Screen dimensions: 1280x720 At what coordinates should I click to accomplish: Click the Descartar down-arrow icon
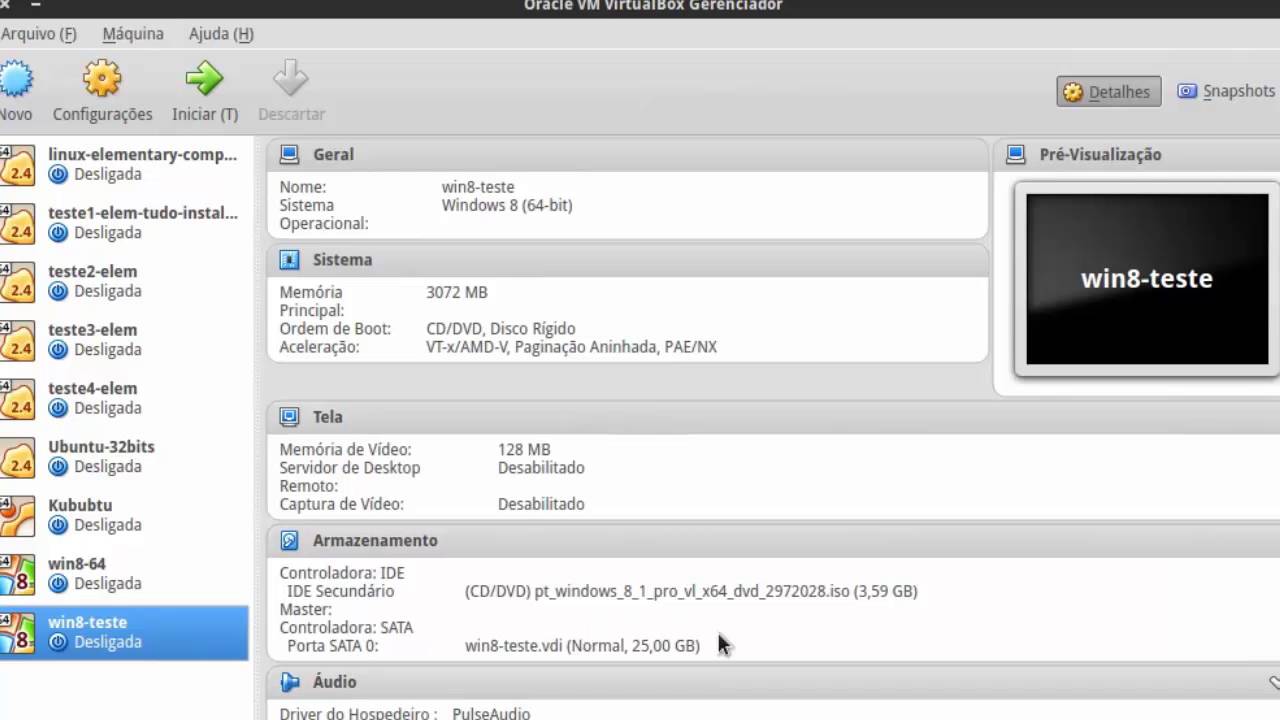(290, 78)
